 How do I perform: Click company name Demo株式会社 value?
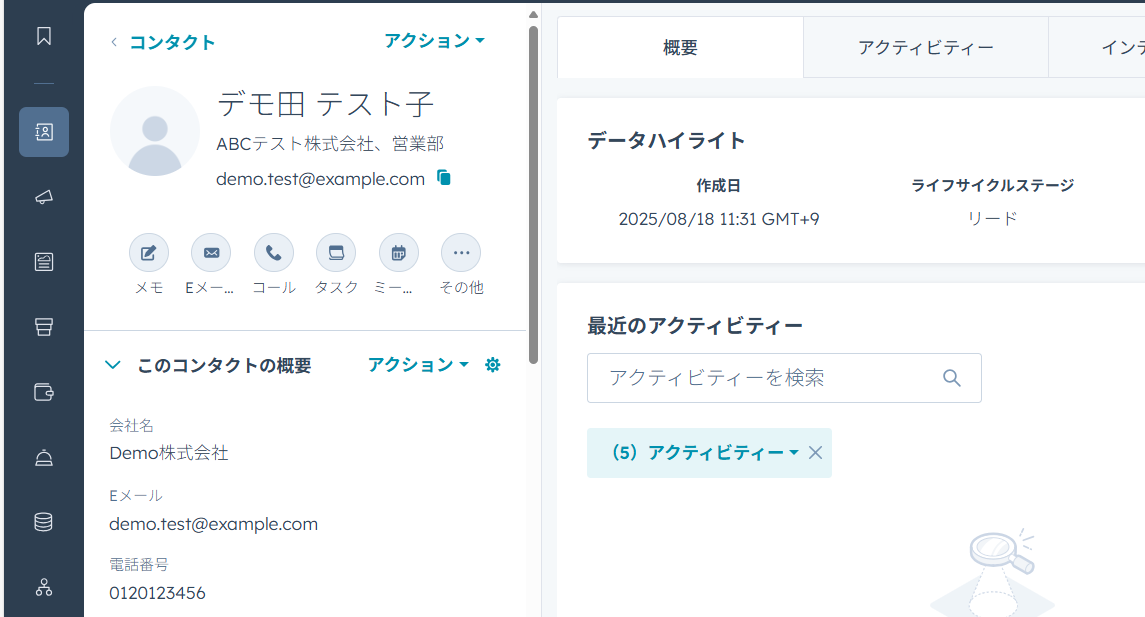coord(169,453)
